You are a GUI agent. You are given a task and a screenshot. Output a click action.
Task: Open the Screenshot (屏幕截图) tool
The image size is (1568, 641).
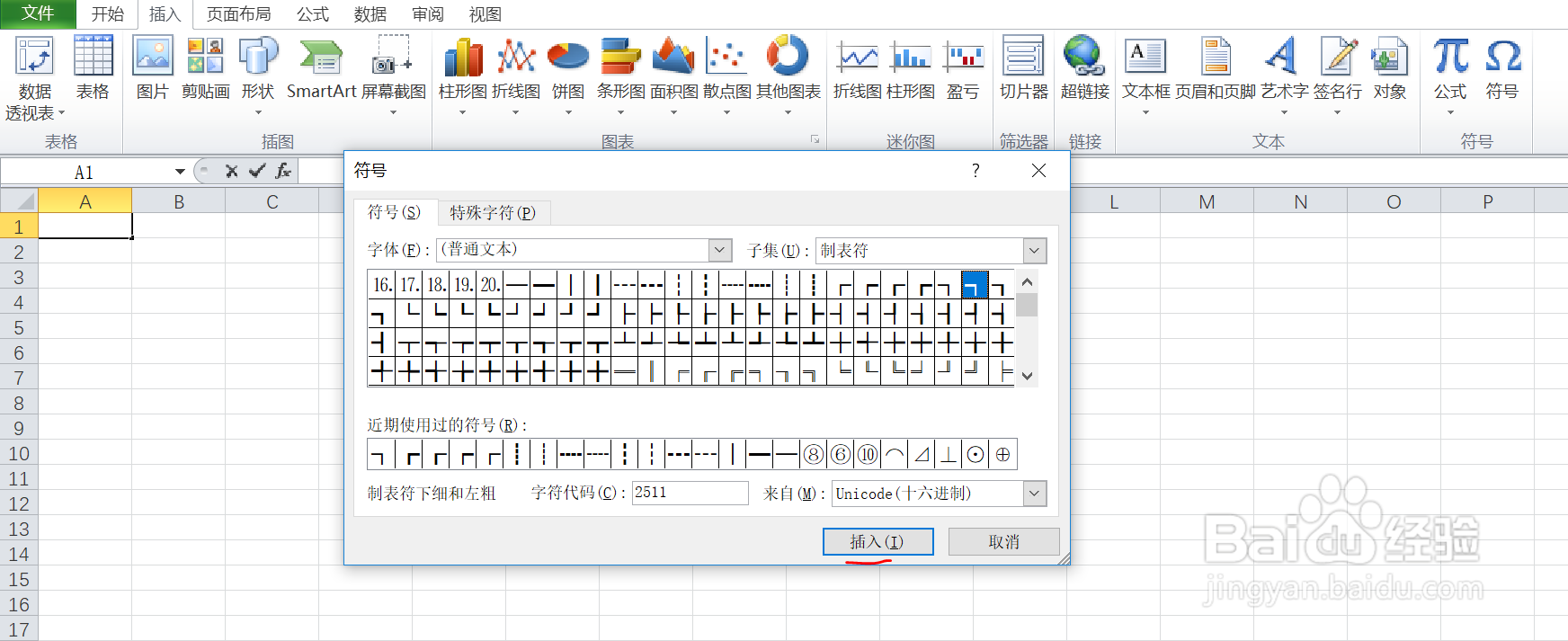click(393, 76)
